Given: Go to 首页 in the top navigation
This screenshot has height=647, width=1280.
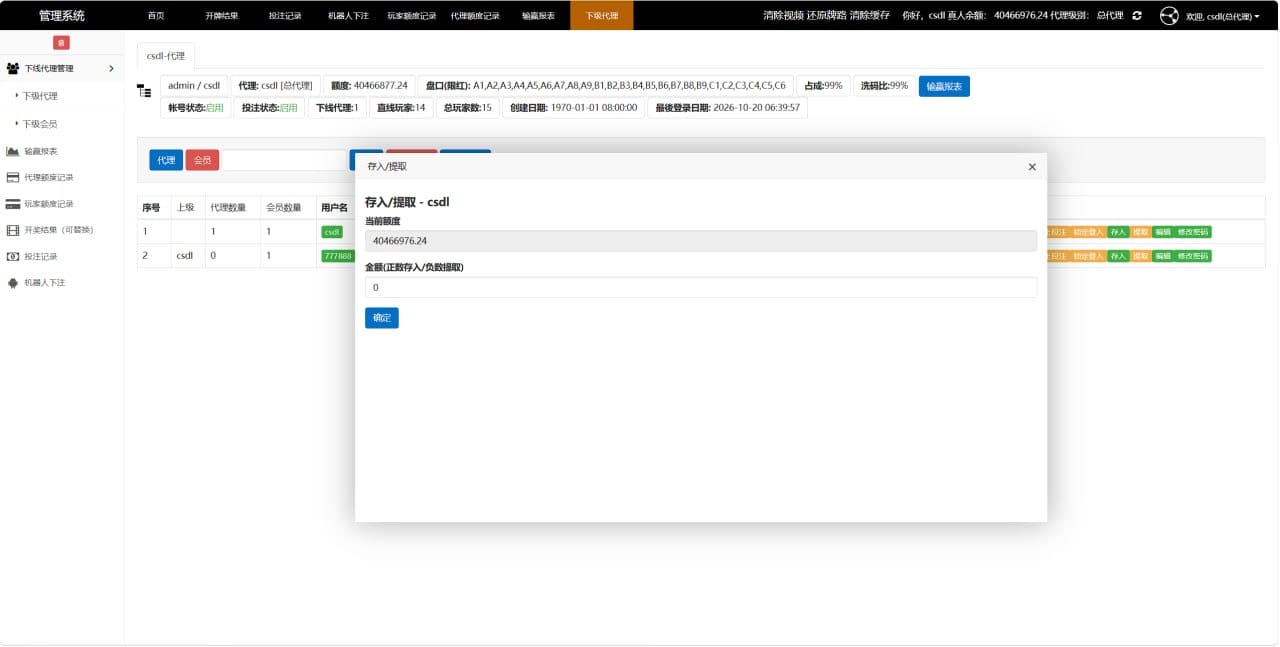Looking at the screenshot, I should click(155, 16).
